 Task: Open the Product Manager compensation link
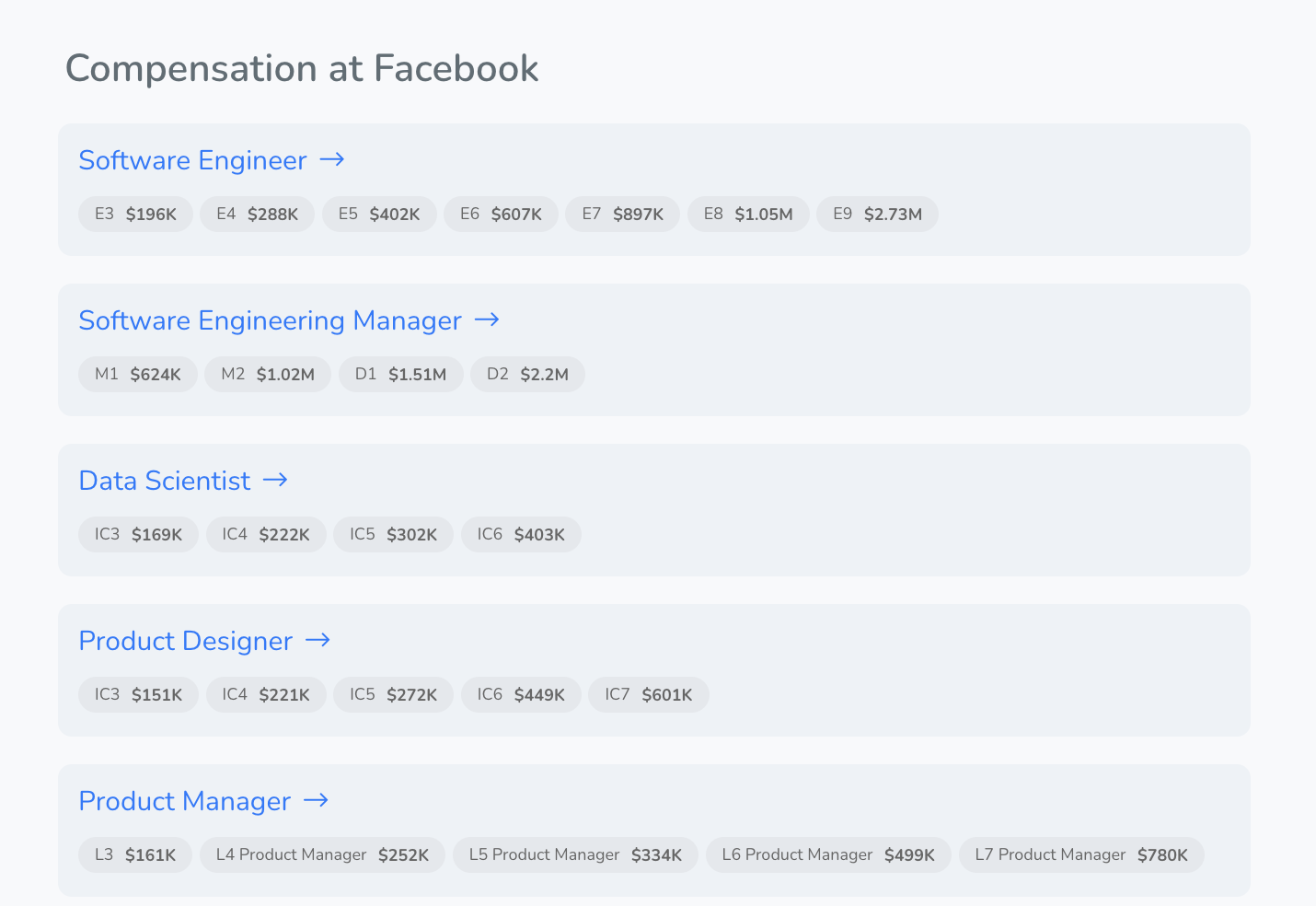[x=203, y=801]
